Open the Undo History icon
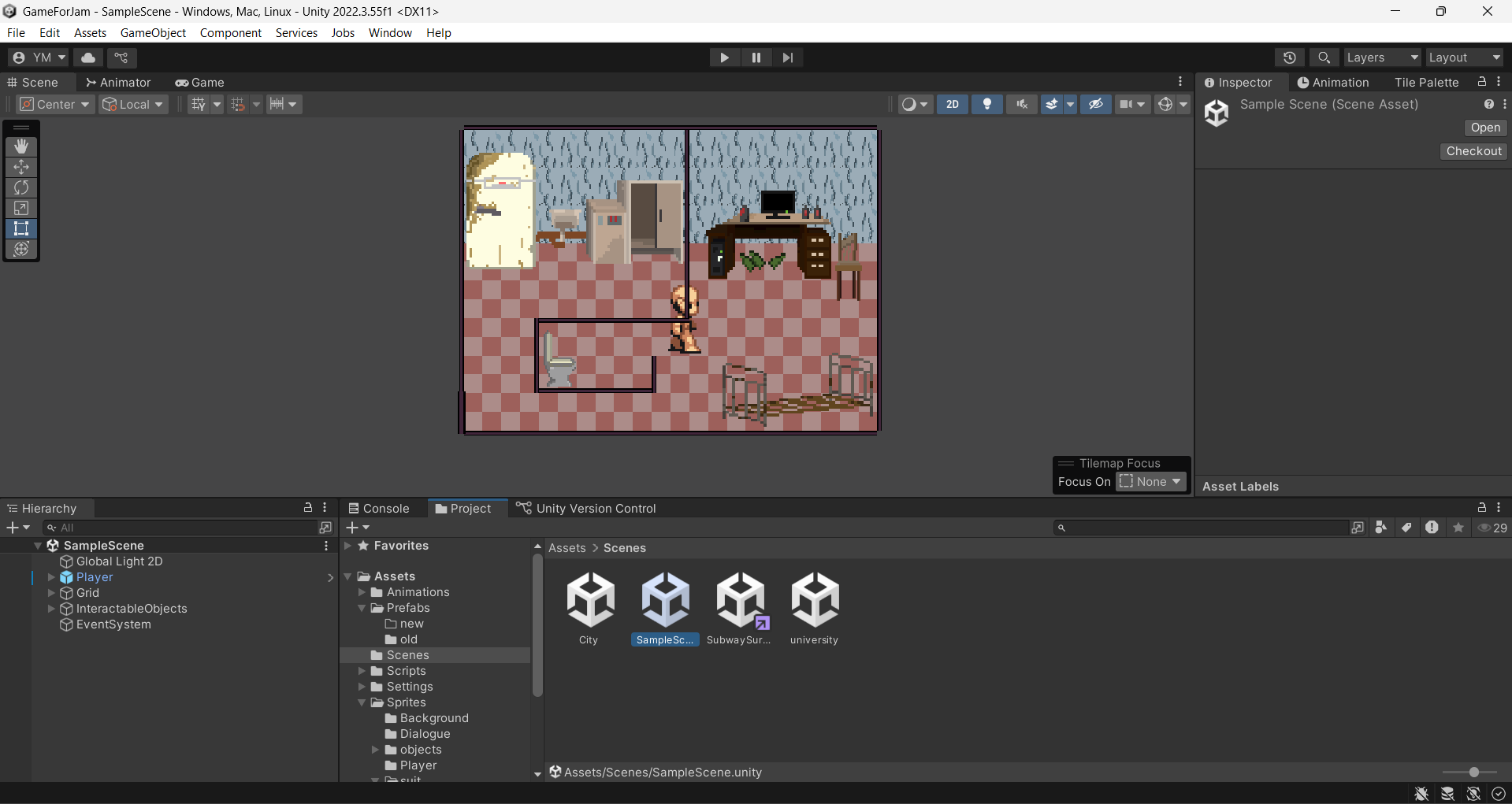 point(1289,57)
